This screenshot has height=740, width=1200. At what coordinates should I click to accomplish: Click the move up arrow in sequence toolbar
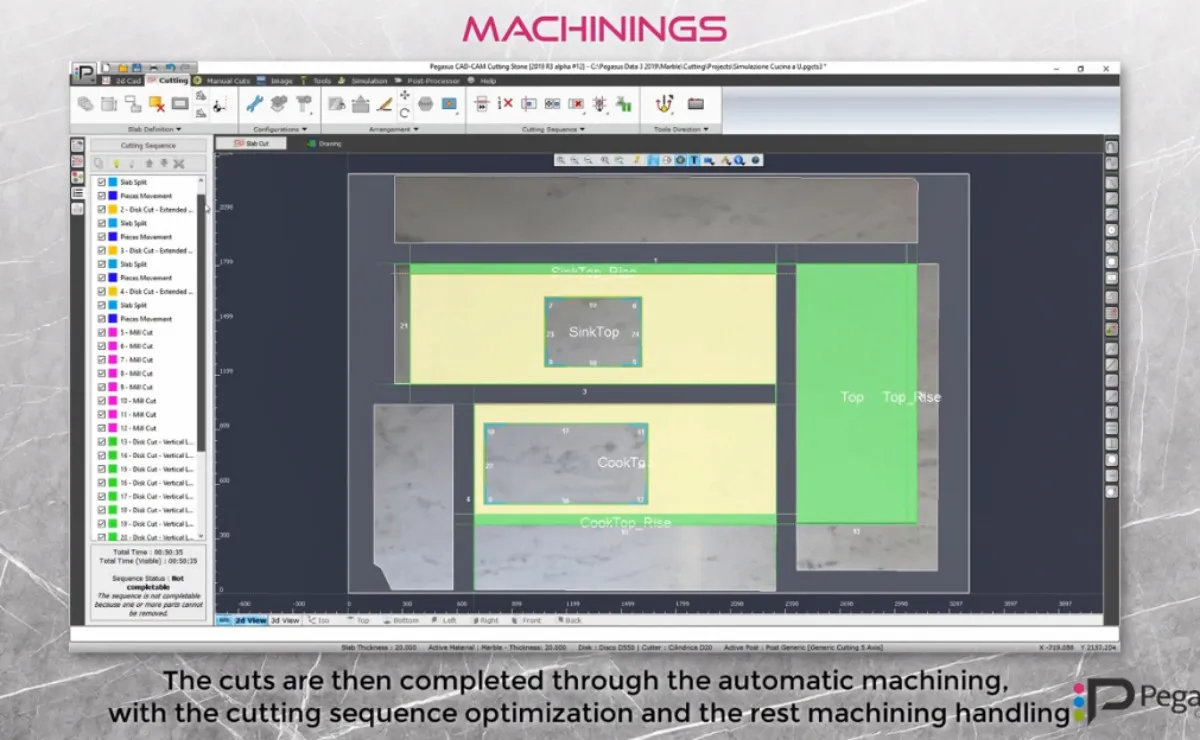click(x=149, y=163)
